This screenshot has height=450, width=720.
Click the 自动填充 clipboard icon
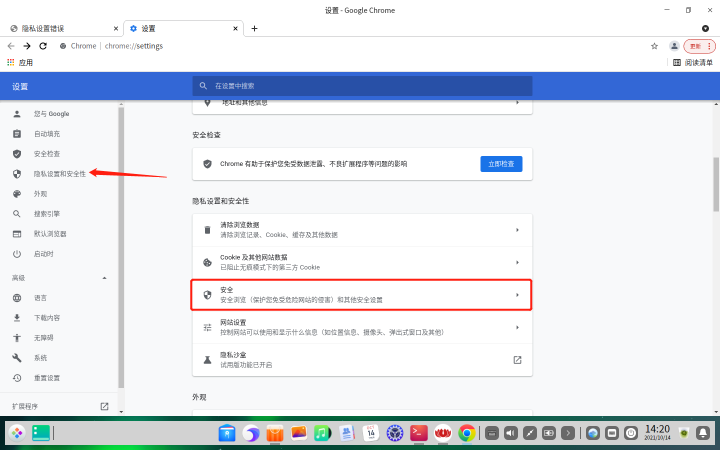pos(17,134)
